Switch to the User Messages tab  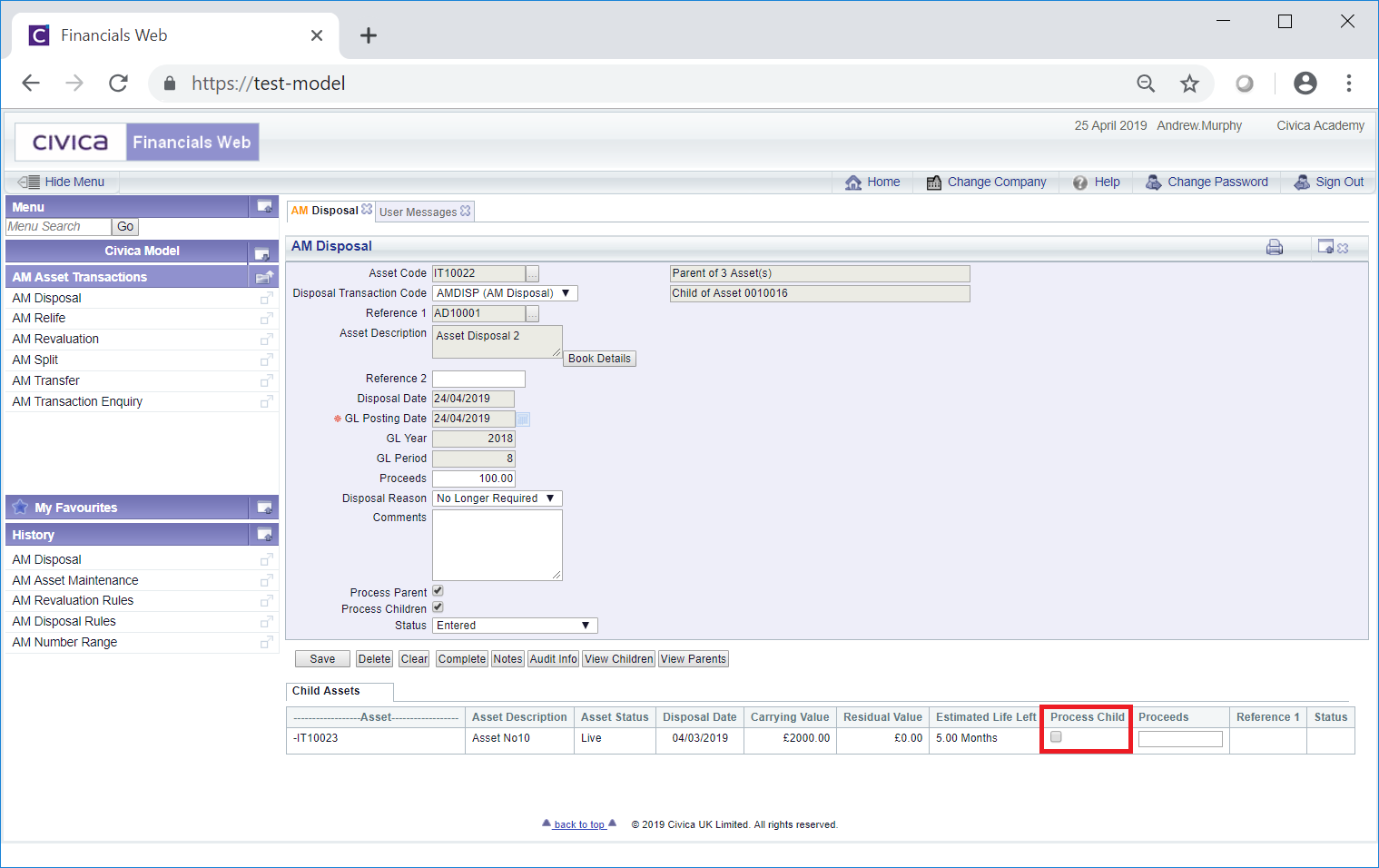[419, 212]
